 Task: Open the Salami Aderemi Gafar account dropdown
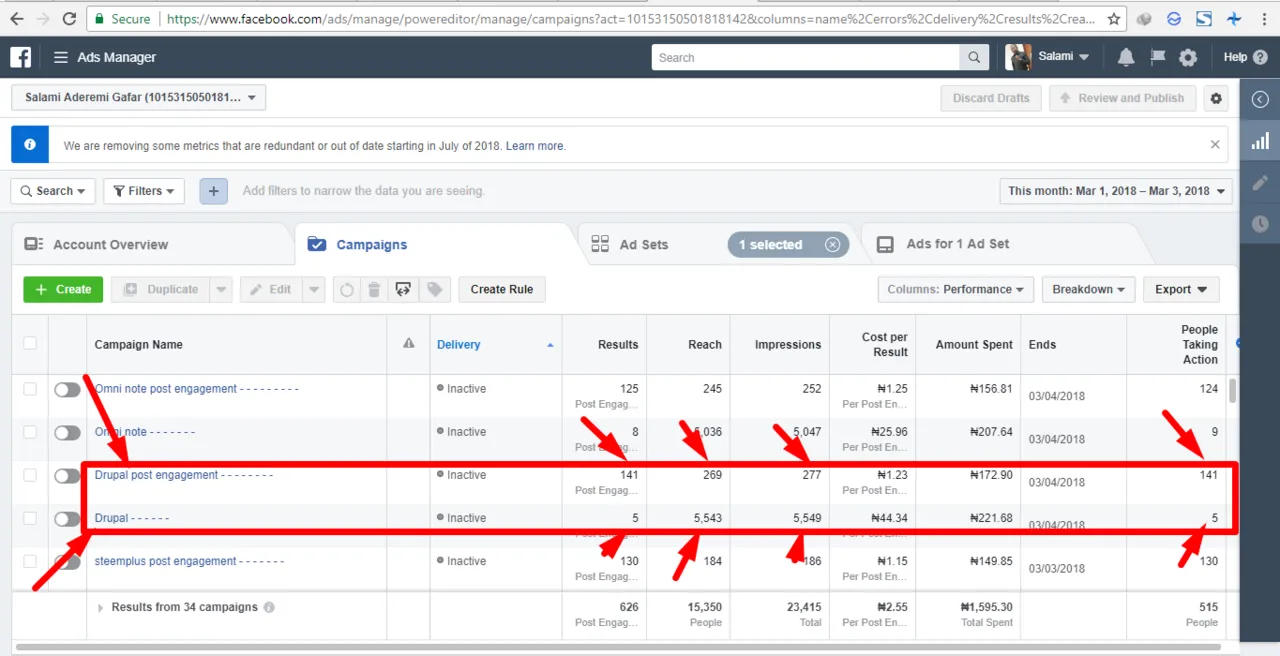point(138,98)
